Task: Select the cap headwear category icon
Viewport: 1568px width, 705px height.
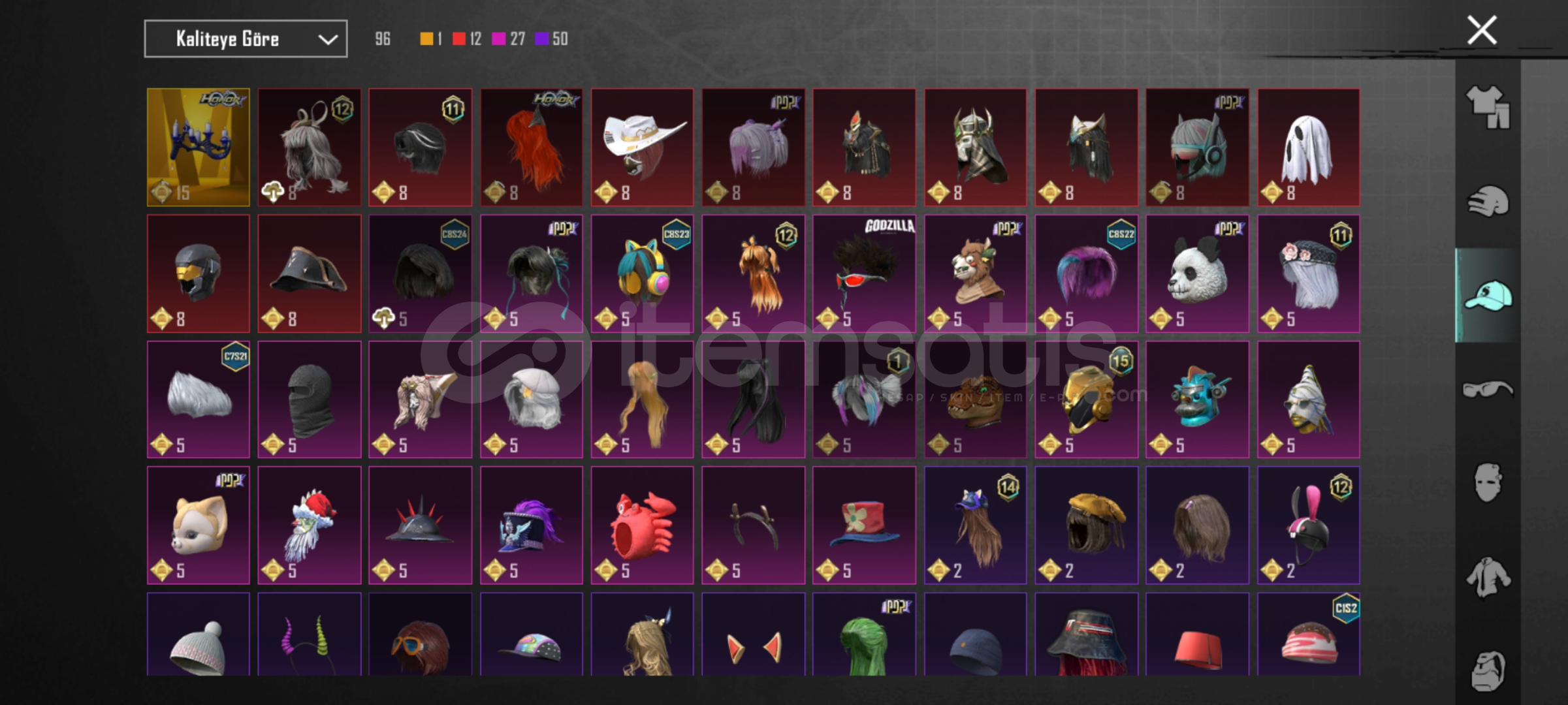Action: (x=1488, y=296)
